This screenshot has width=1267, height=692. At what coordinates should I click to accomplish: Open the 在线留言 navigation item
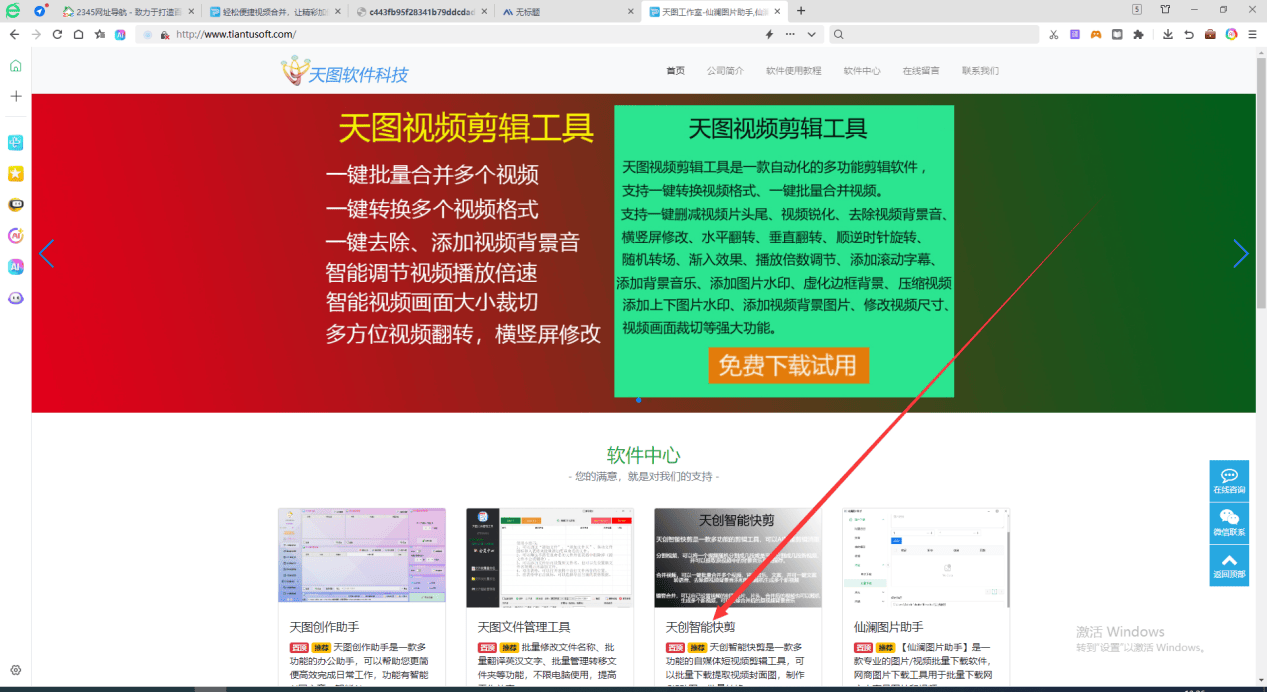coord(920,71)
